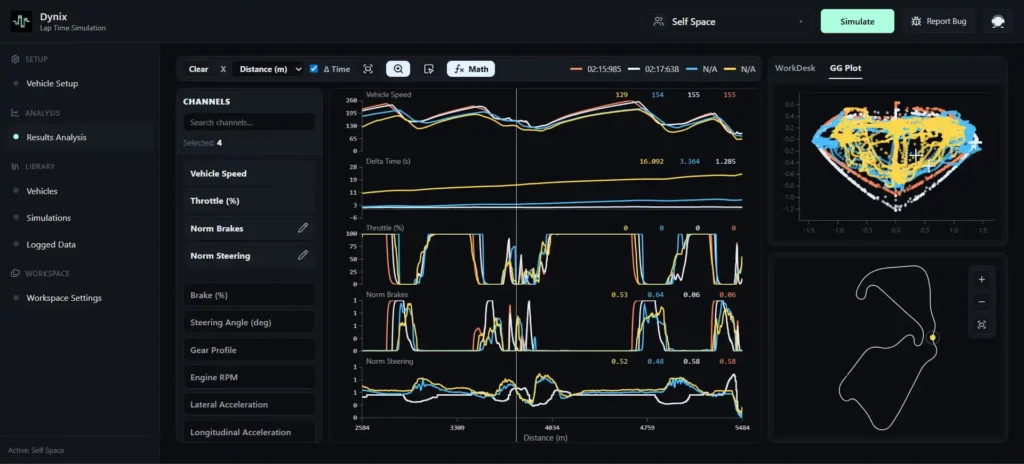The height and width of the screenshot is (464, 1024).
Task: Click the 3.364 delta time value
Action: click(690, 161)
